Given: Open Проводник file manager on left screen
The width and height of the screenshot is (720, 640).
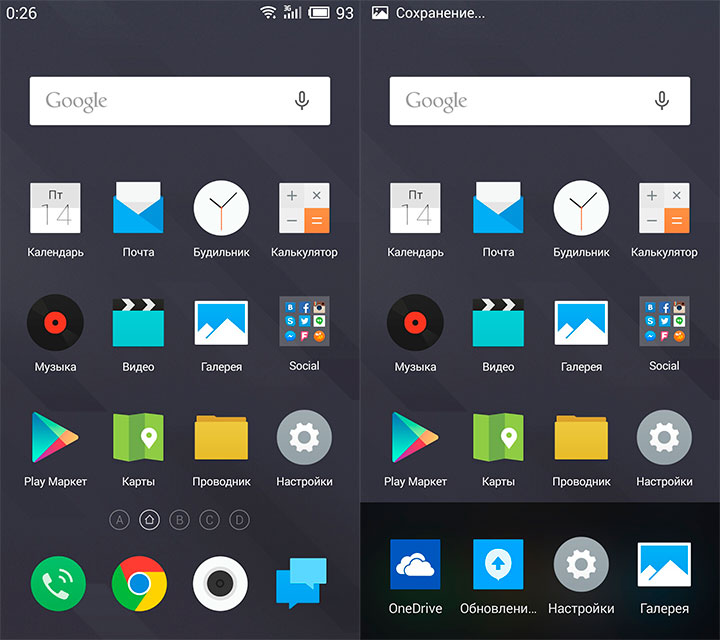Looking at the screenshot, I should pos(221,438).
